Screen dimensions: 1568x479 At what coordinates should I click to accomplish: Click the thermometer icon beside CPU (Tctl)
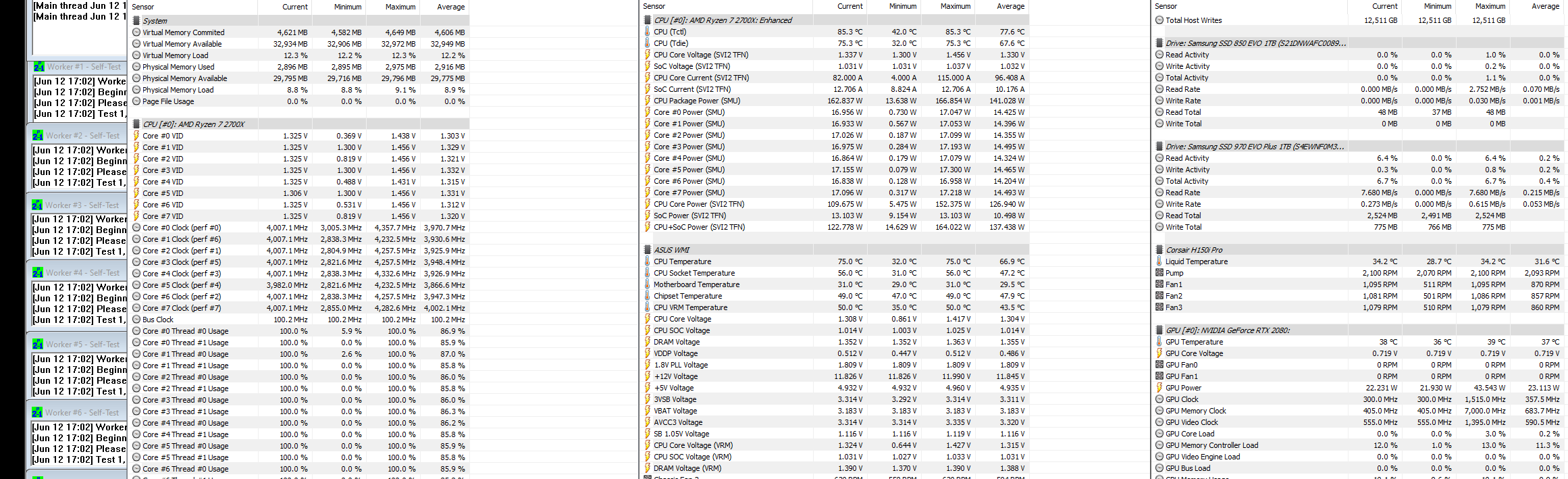(648, 32)
